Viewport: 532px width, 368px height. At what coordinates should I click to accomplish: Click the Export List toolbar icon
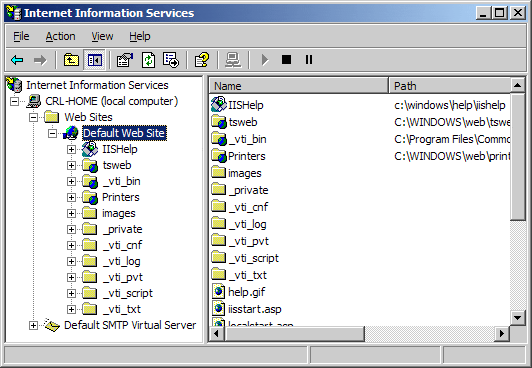tap(171, 60)
